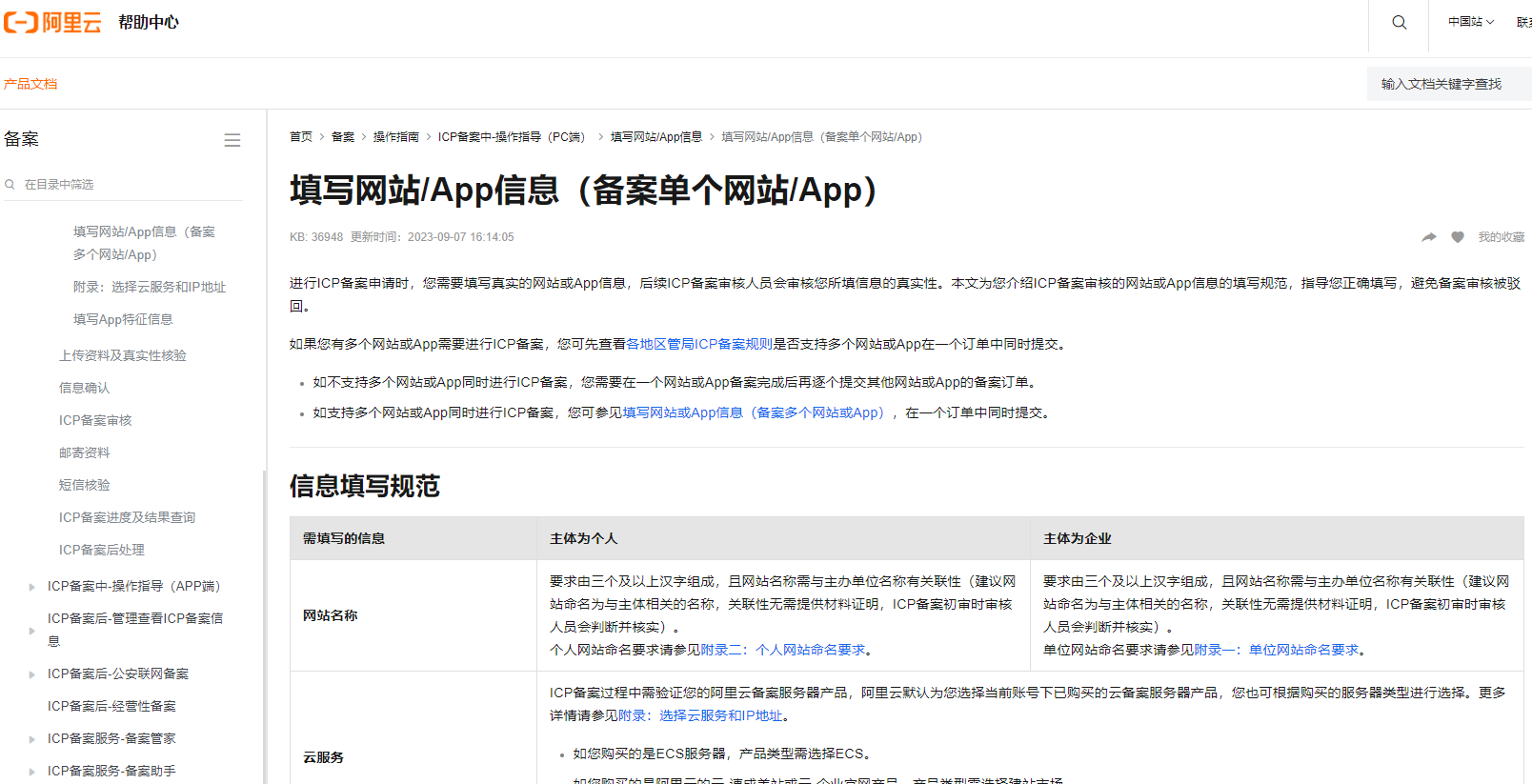Open 各地区管局ICP备案规则 link
This screenshot has width=1532, height=784.
click(x=699, y=344)
